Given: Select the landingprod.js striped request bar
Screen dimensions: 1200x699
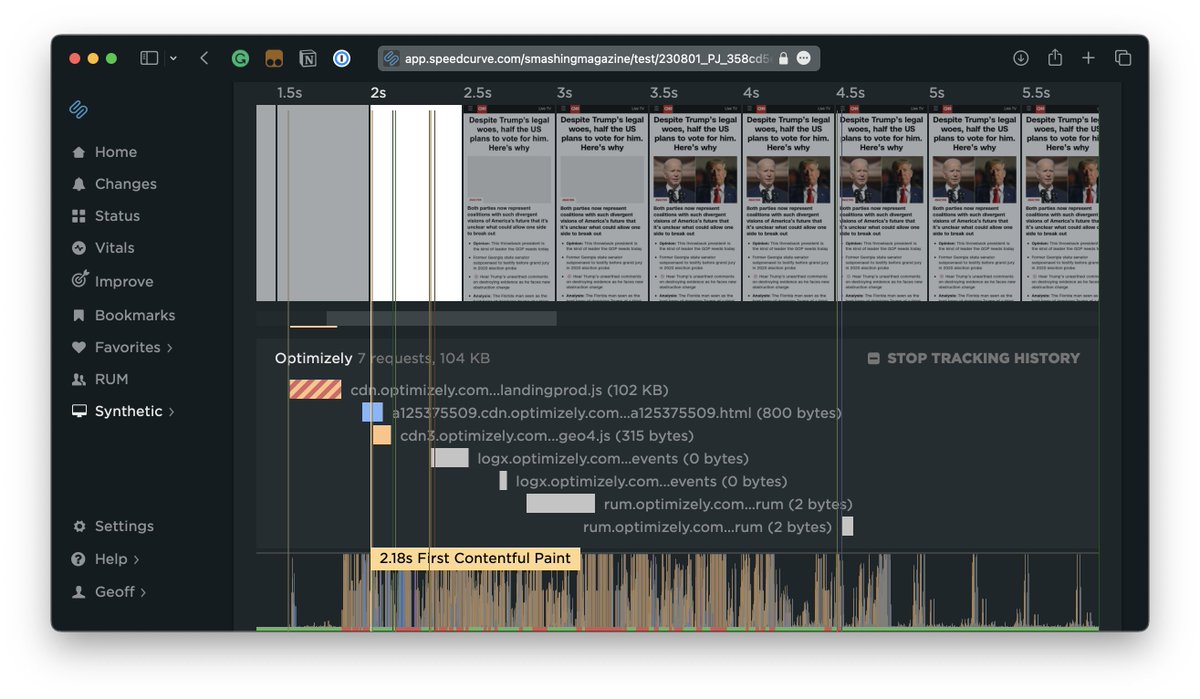Looking at the screenshot, I should click(316, 389).
